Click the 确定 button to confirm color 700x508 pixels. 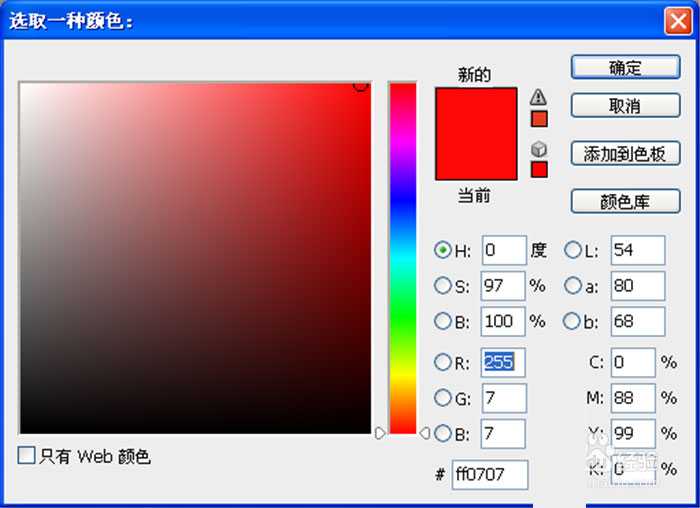point(625,67)
